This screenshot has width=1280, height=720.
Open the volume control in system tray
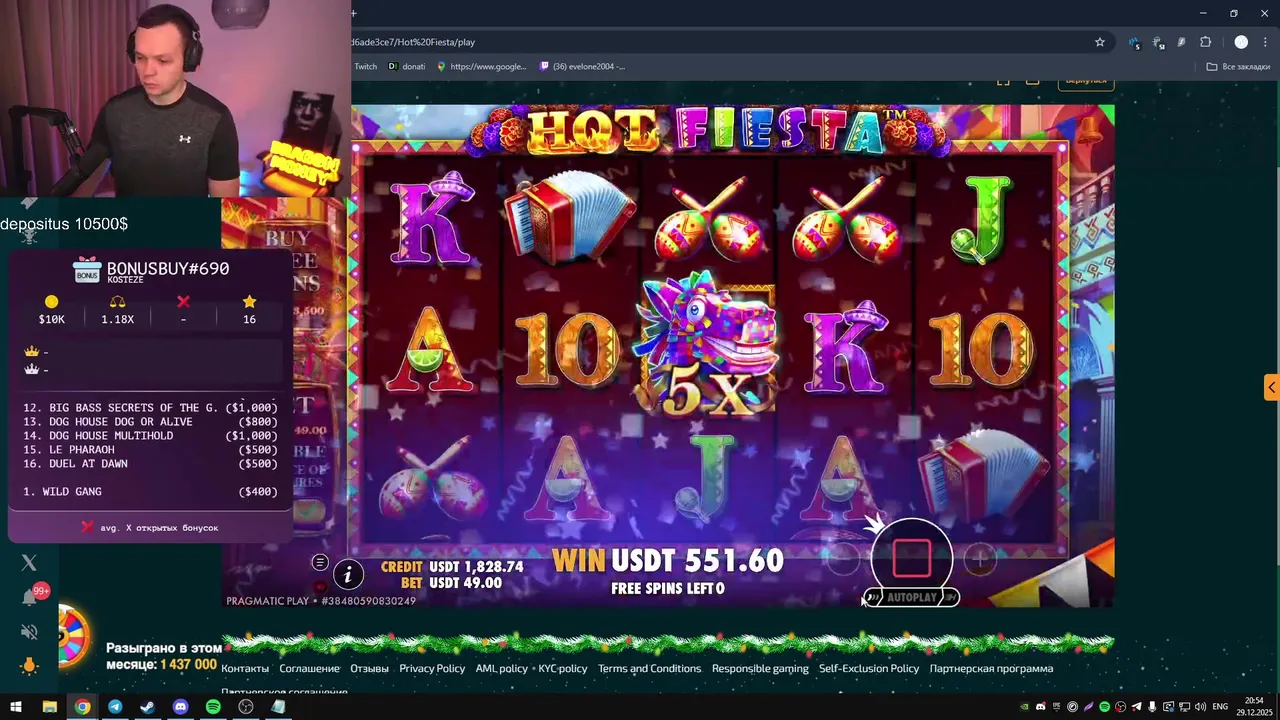pos(1200,707)
